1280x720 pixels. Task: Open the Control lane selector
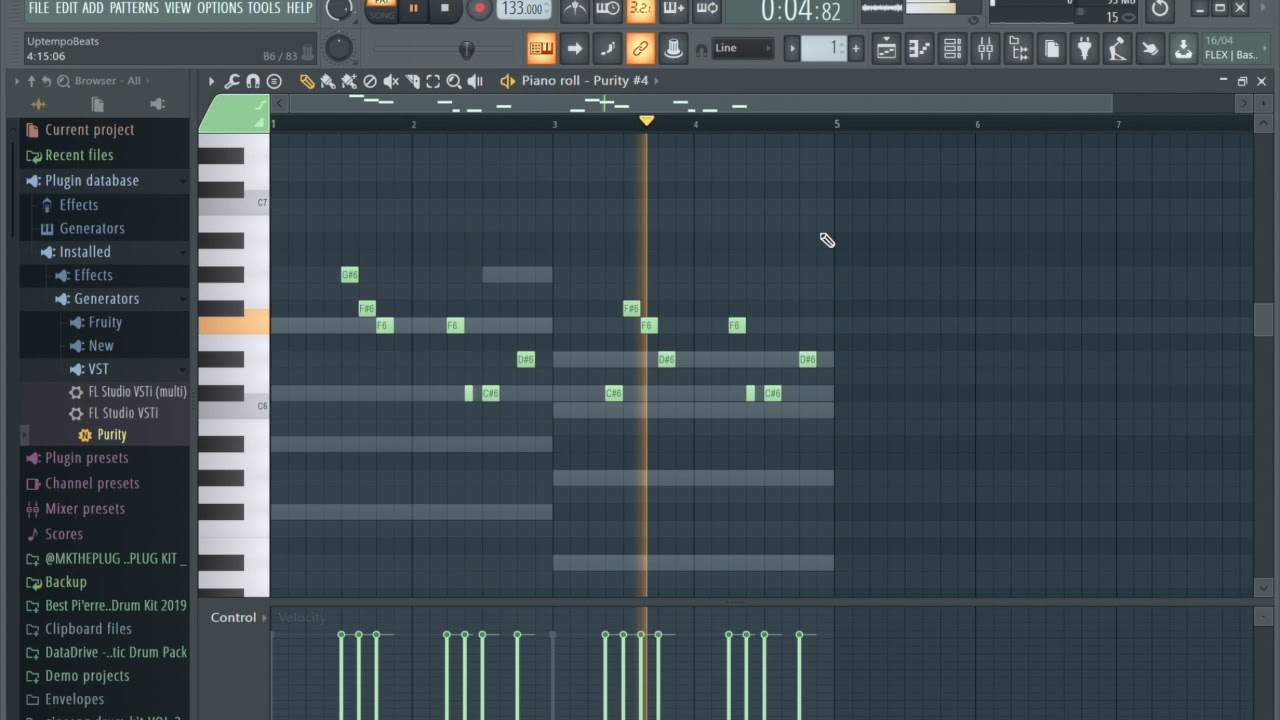coord(238,617)
